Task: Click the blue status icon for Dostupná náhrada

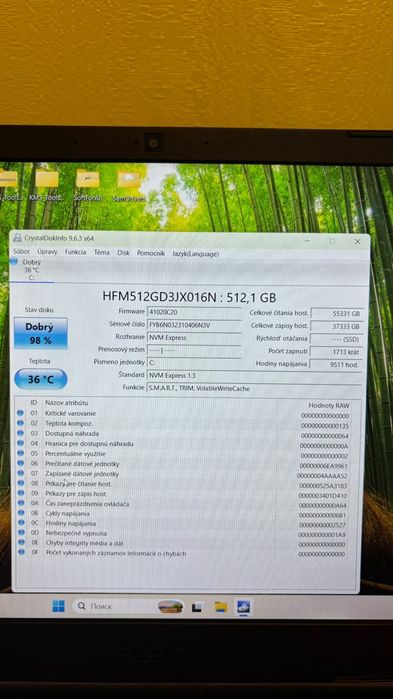Action: coord(20,433)
